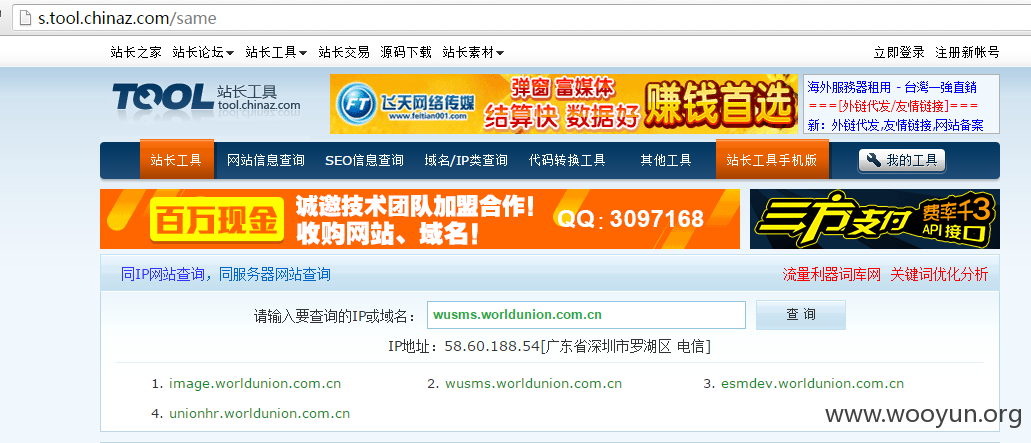Click the IP地址 58.60.188.54 text
Viewport: 1031px width, 443px height.
point(549,346)
